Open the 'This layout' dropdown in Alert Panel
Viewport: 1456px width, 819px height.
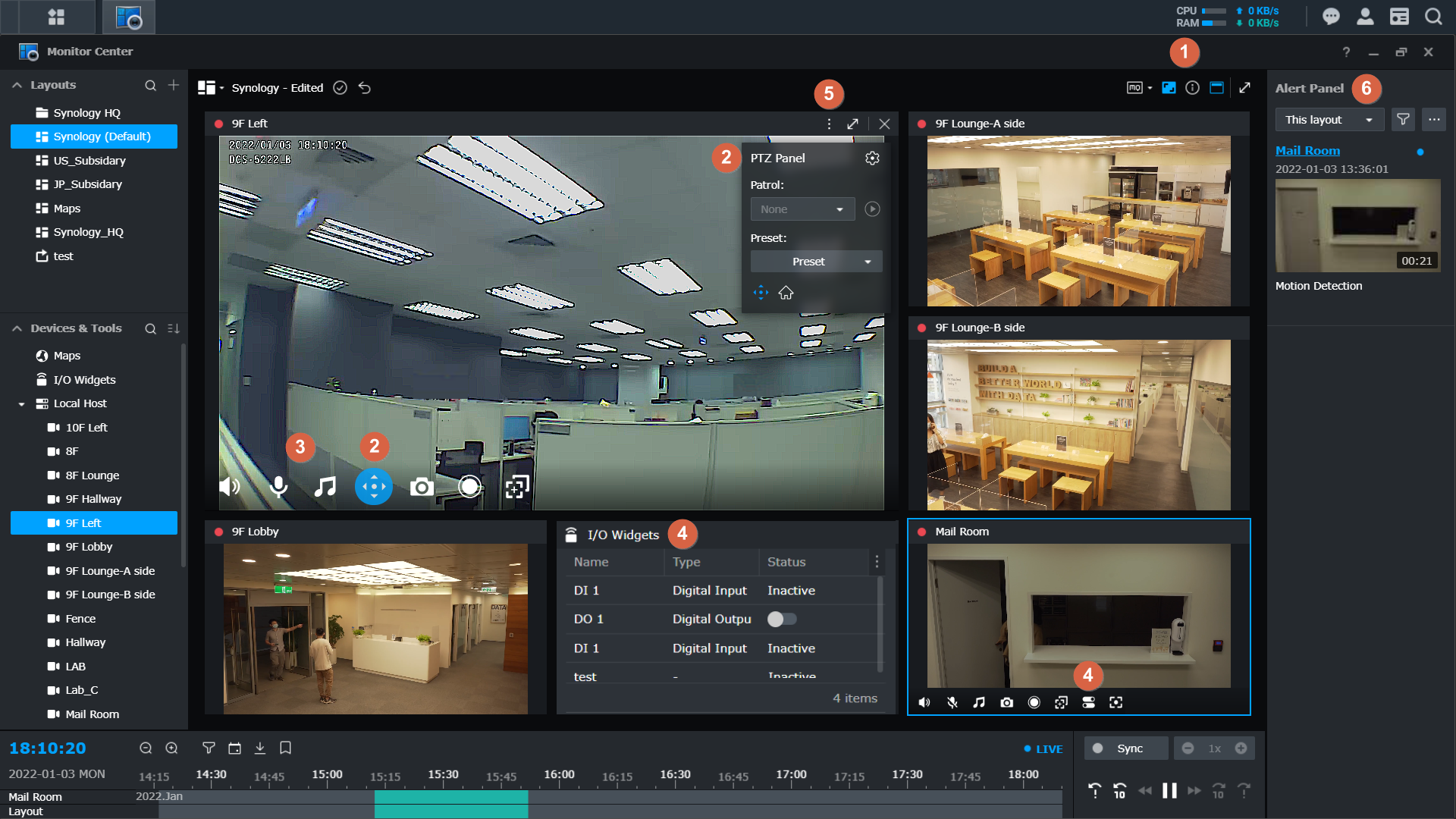(1328, 119)
